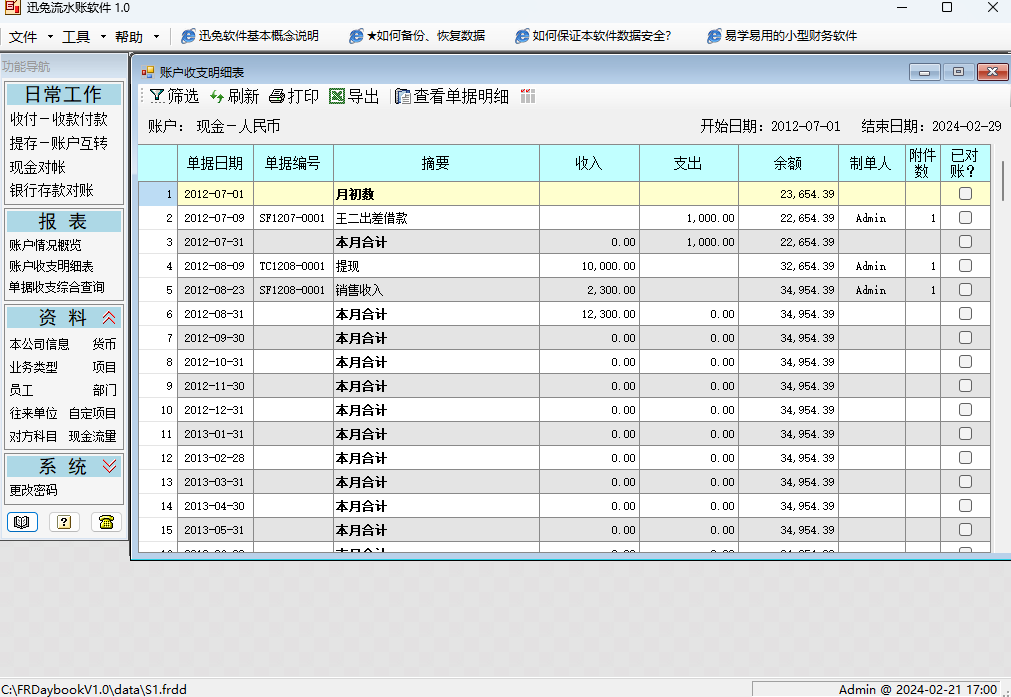Collapse the 资料 section chevron
Screen dimensions: 1011x697
(x=110, y=318)
